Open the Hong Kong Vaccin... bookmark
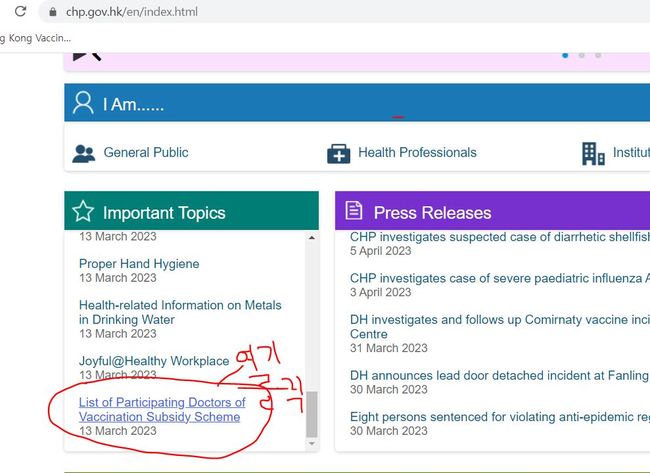 tap(36, 38)
